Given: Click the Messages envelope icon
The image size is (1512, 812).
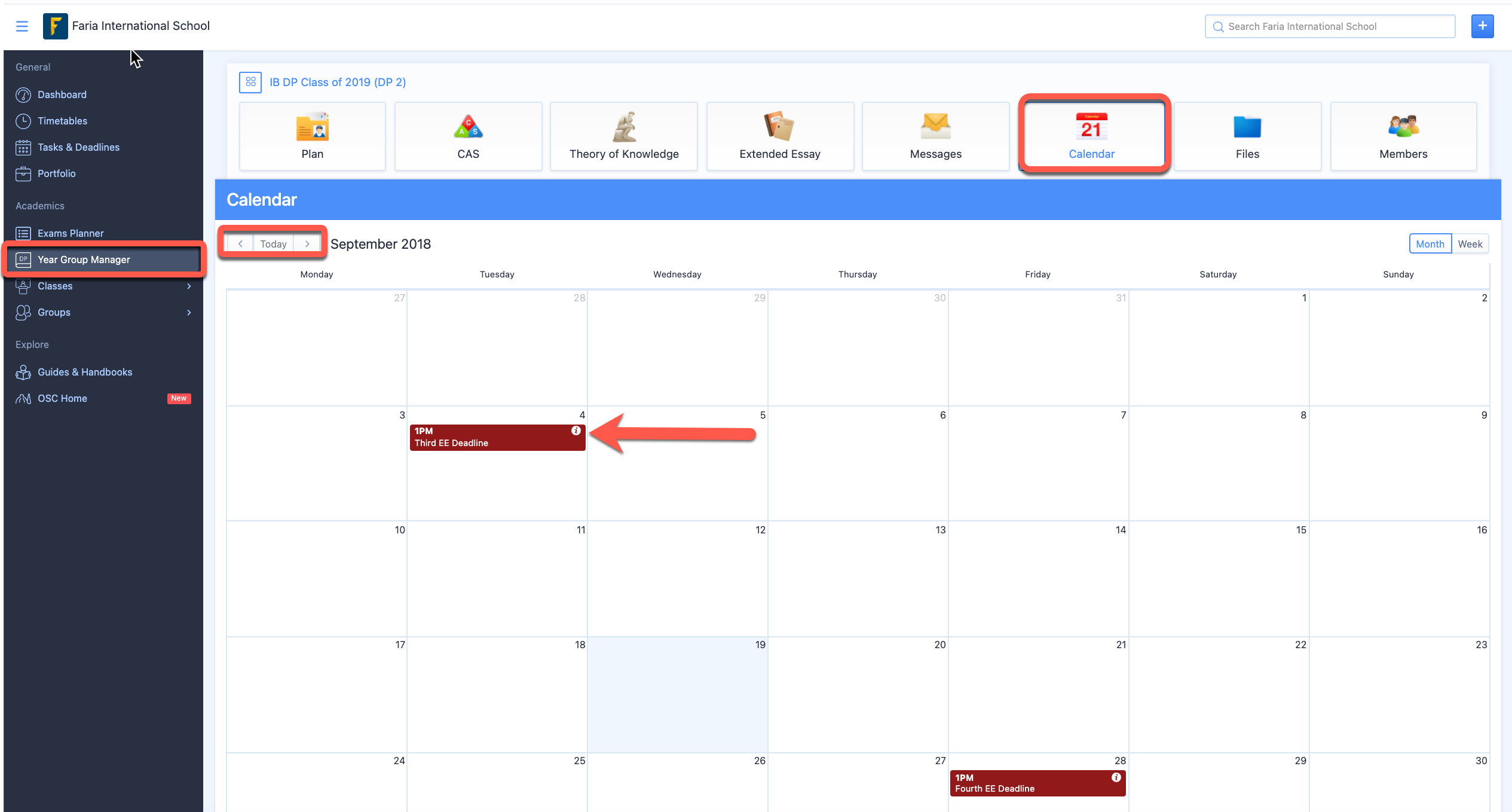Looking at the screenshot, I should [935, 126].
